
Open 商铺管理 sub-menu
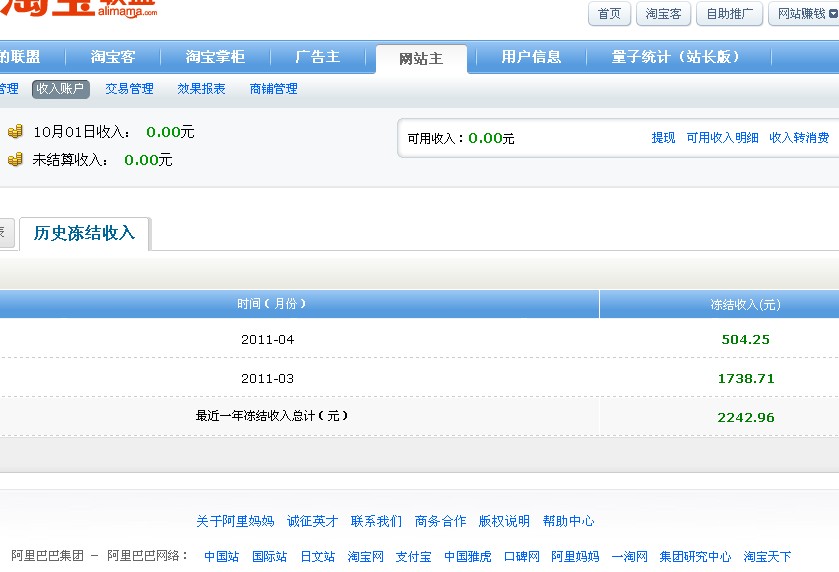273,89
